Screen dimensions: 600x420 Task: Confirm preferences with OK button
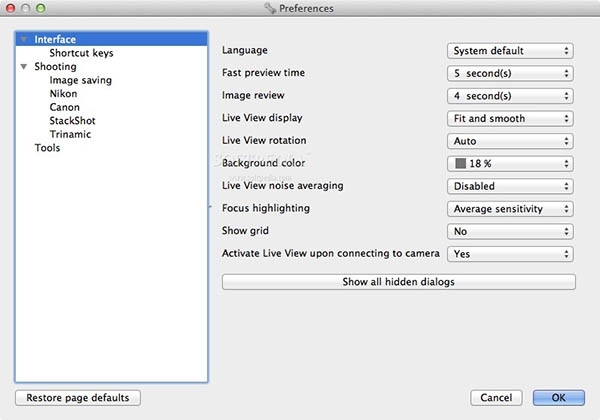click(558, 398)
